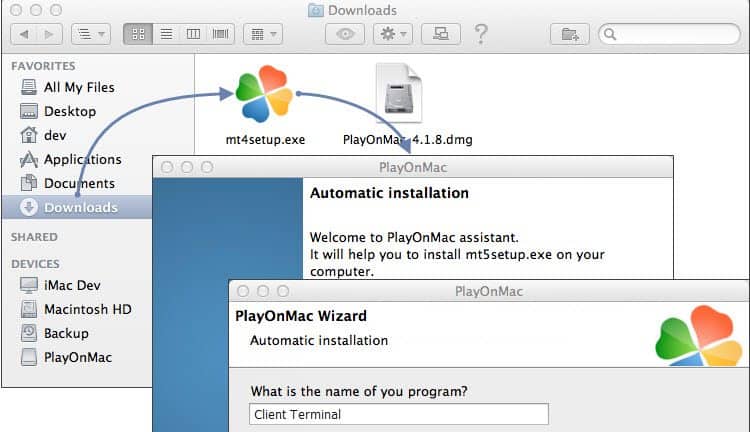Screen dimensions: 750x432
Task: Switch Finder to column view
Action: click(193, 34)
